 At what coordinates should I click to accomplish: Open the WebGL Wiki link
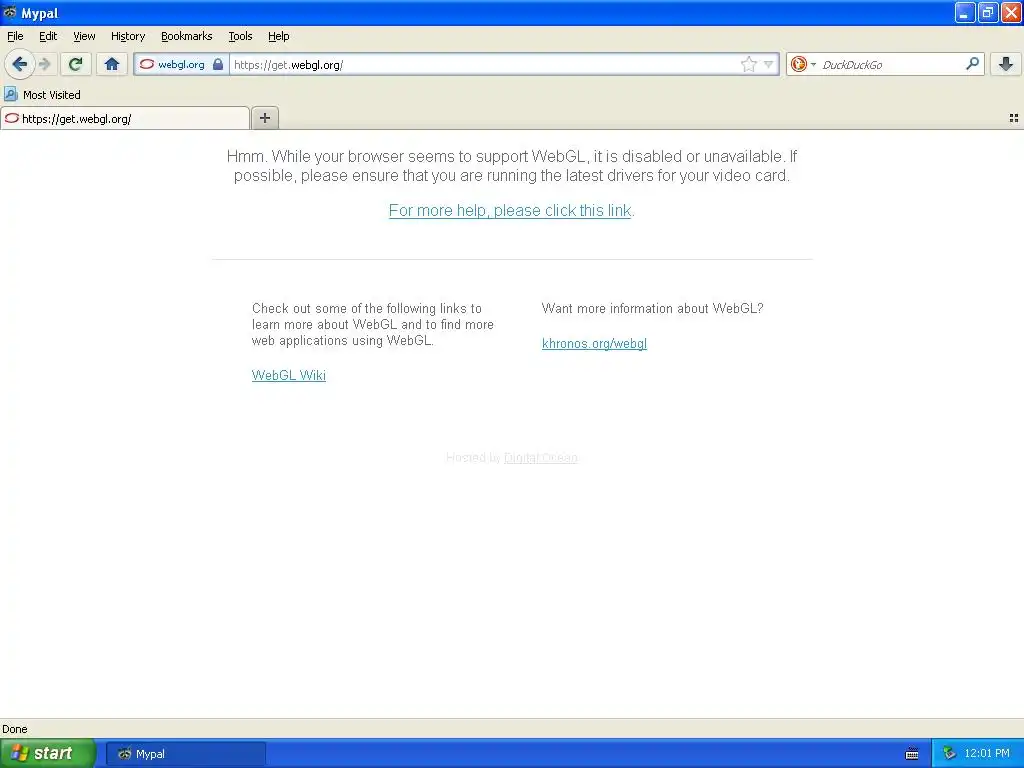coord(289,376)
